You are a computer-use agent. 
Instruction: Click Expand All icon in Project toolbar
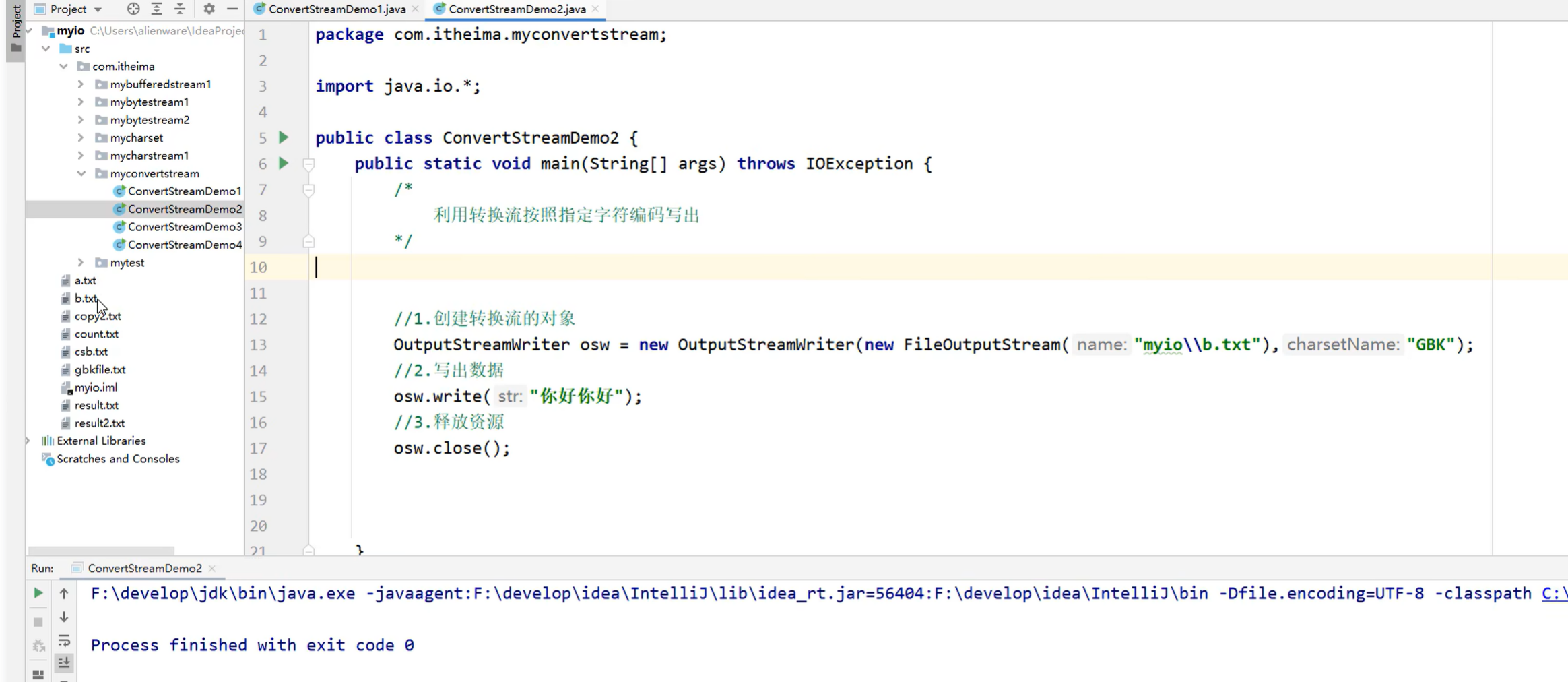pos(157,9)
